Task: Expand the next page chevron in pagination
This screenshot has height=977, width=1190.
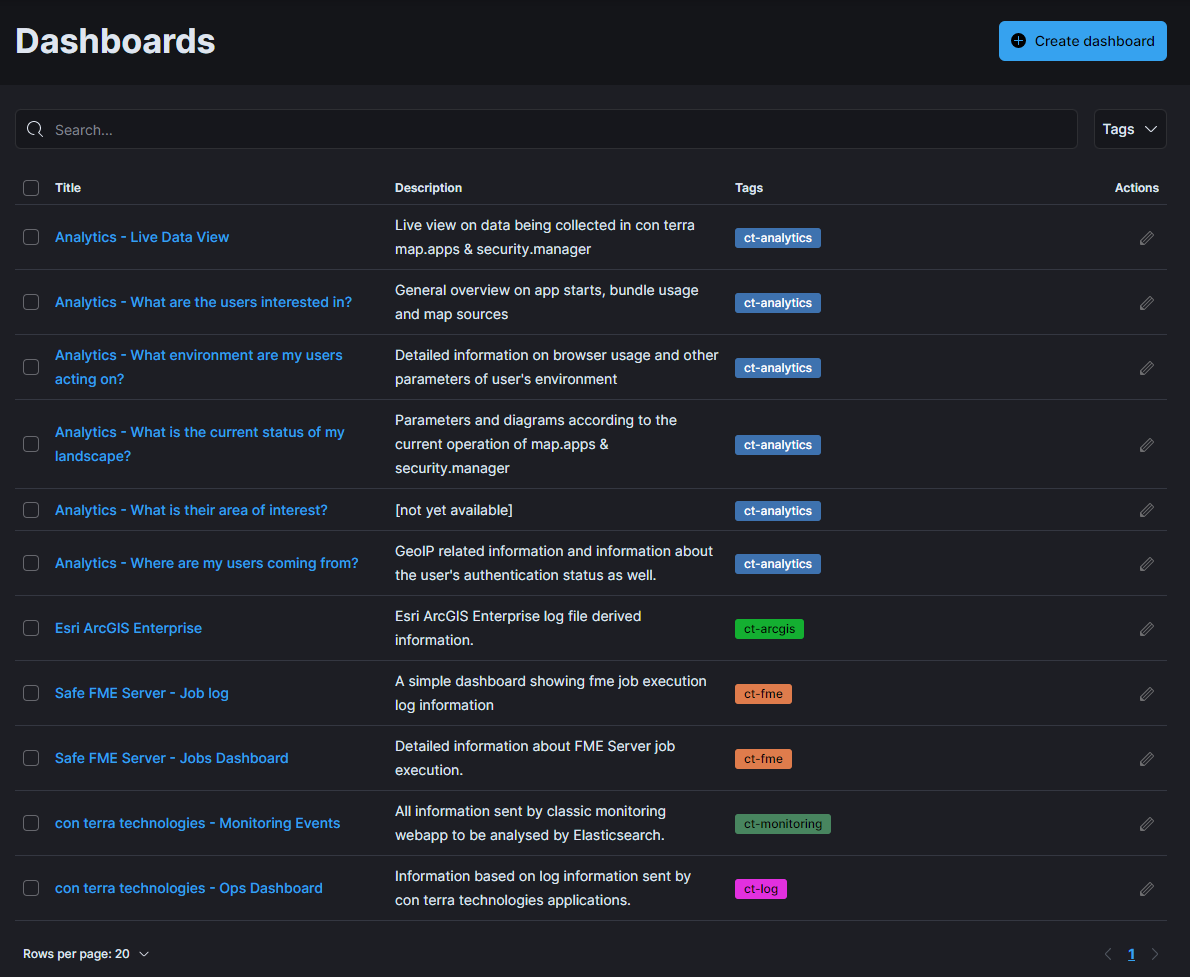Action: (x=1155, y=954)
